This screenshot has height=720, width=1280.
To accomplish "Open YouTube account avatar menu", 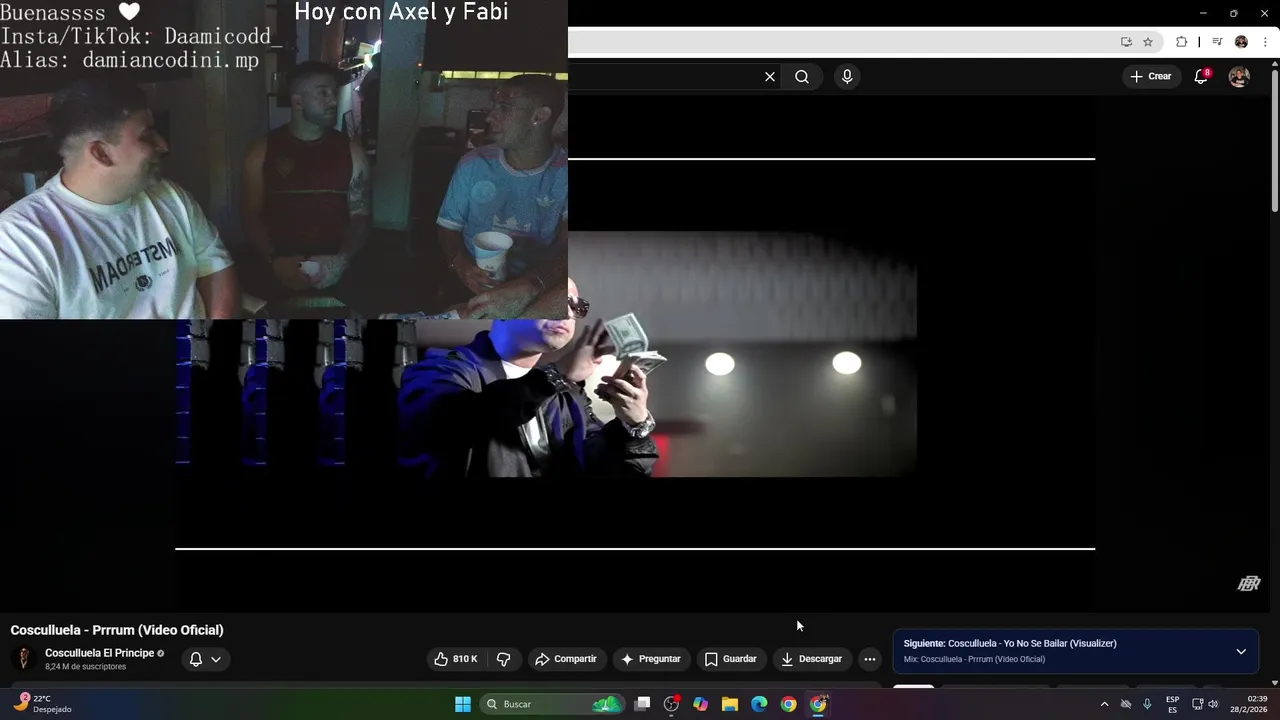I will (1239, 77).
